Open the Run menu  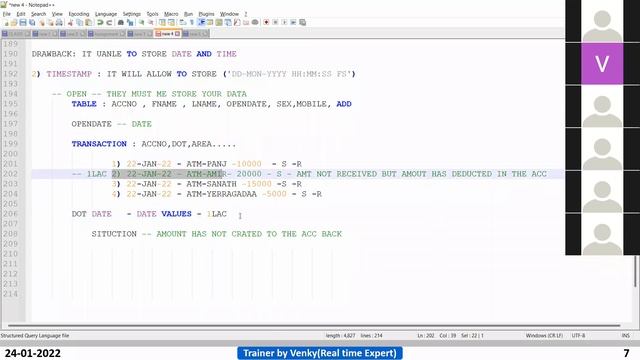pyautogui.click(x=188, y=14)
